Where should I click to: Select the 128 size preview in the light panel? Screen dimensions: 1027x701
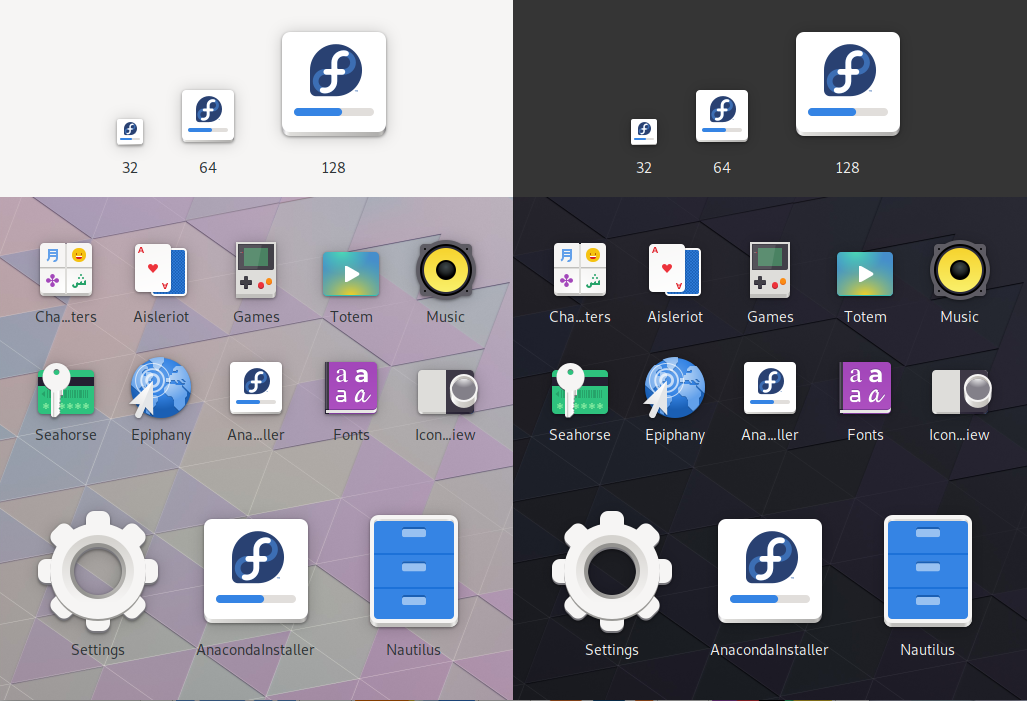click(x=334, y=85)
